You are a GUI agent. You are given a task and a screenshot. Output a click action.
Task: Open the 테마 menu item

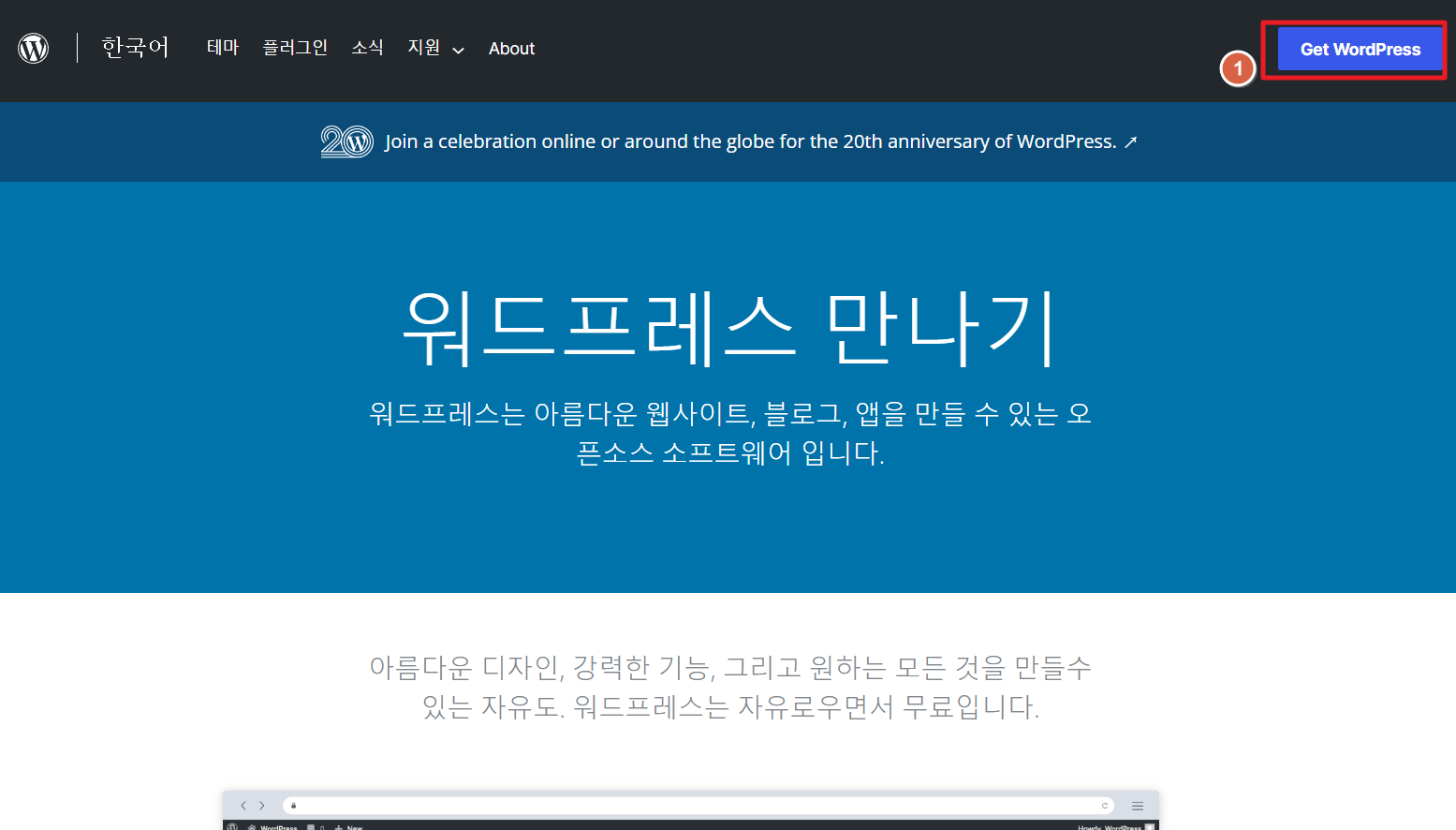pyautogui.click(x=223, y=48)
